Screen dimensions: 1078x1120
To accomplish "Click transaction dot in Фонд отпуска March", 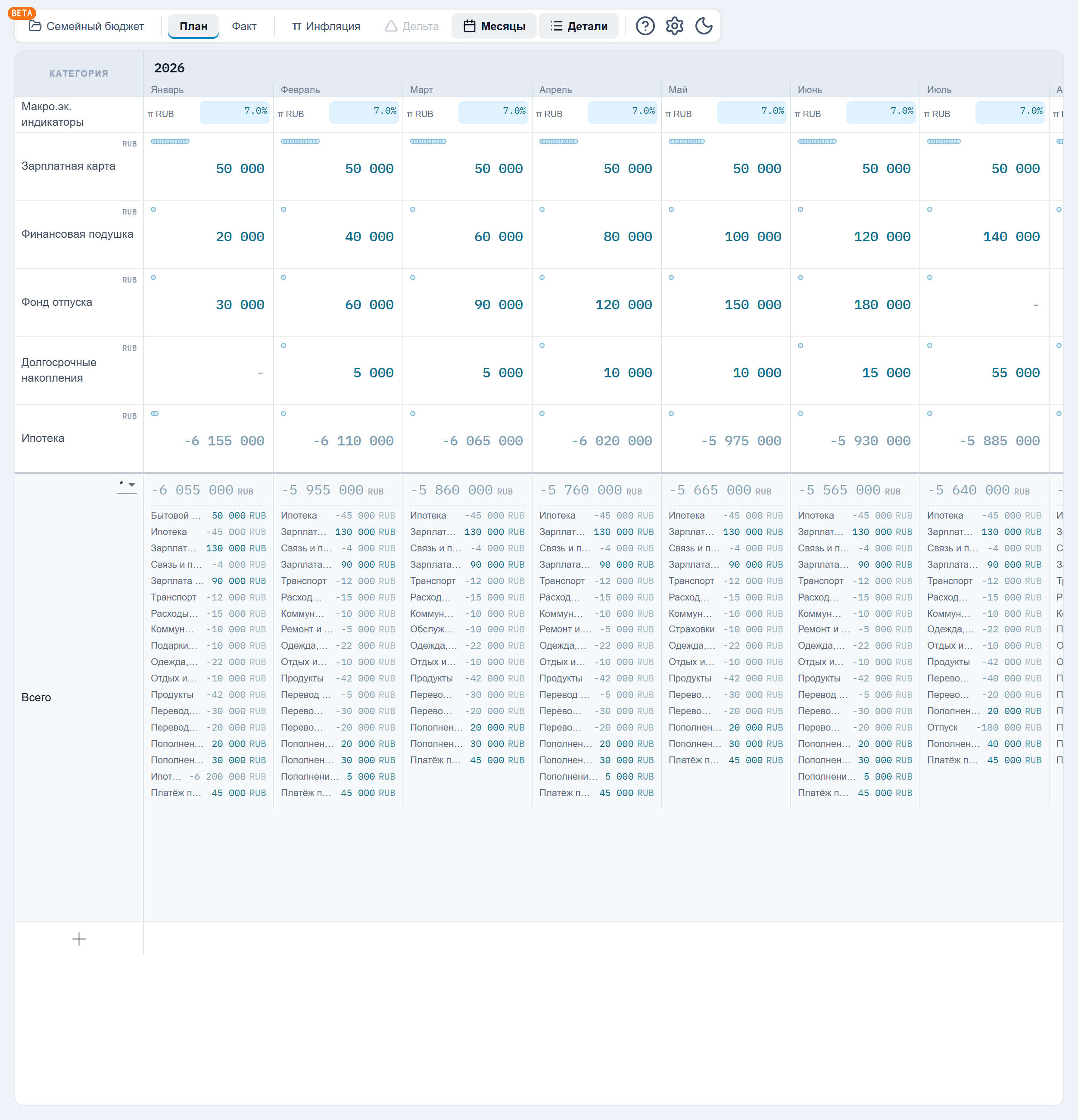I will click(x=413, y=278).
